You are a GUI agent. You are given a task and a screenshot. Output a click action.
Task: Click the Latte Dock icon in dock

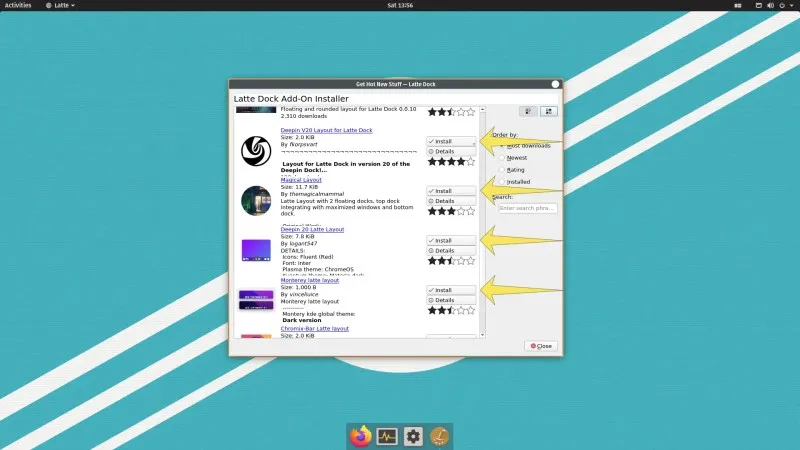pyautogui.click(x=440, y=436)
